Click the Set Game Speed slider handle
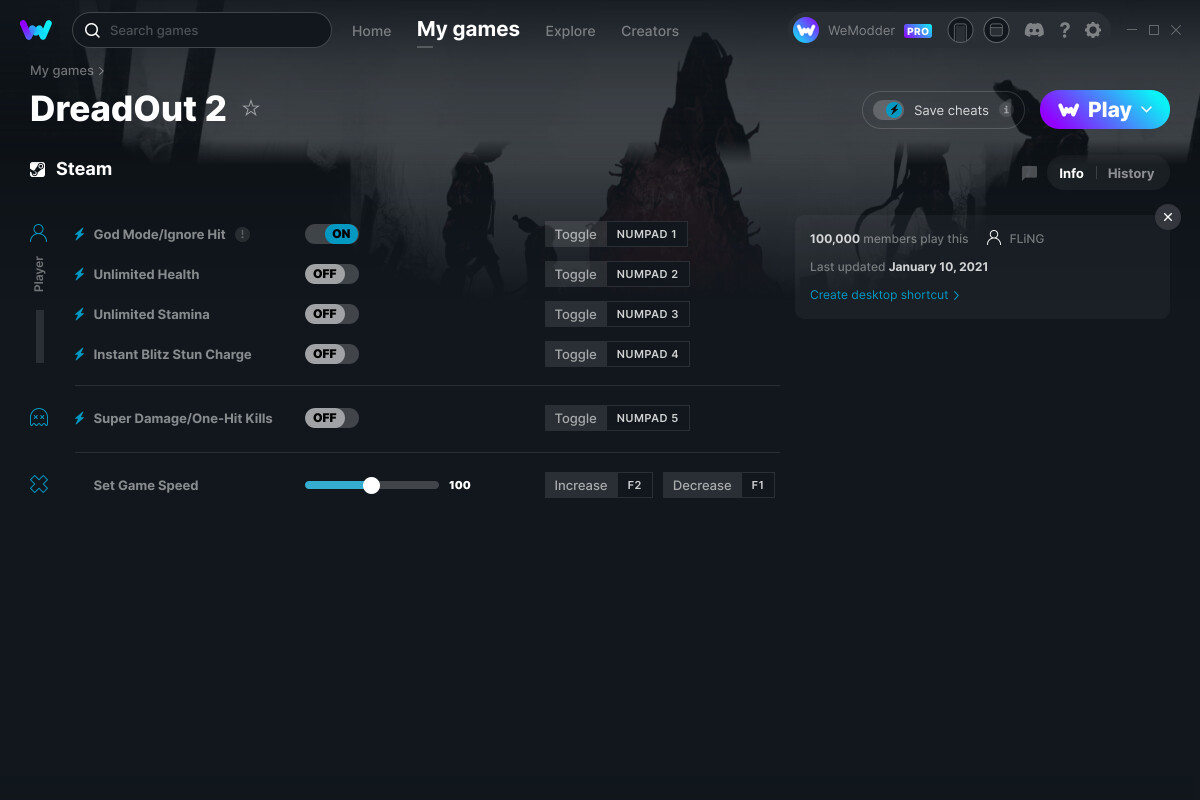This screenshot has width=1200, height=800. click(372, 485)
